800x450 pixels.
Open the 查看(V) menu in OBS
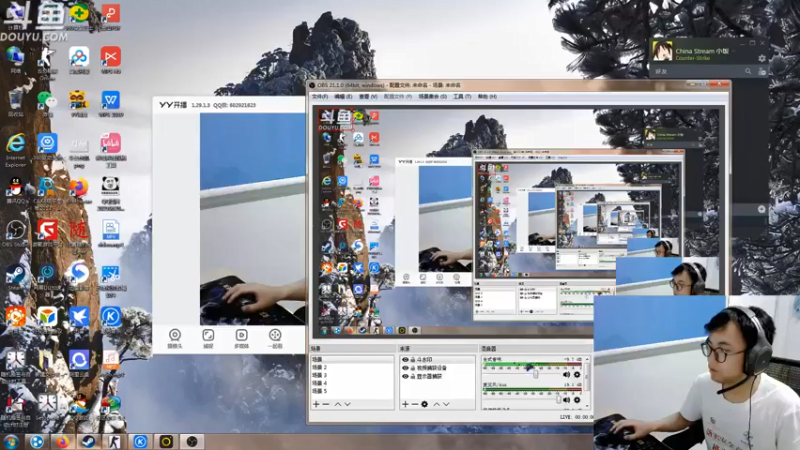pyautogui.click(x=368, y=96)
